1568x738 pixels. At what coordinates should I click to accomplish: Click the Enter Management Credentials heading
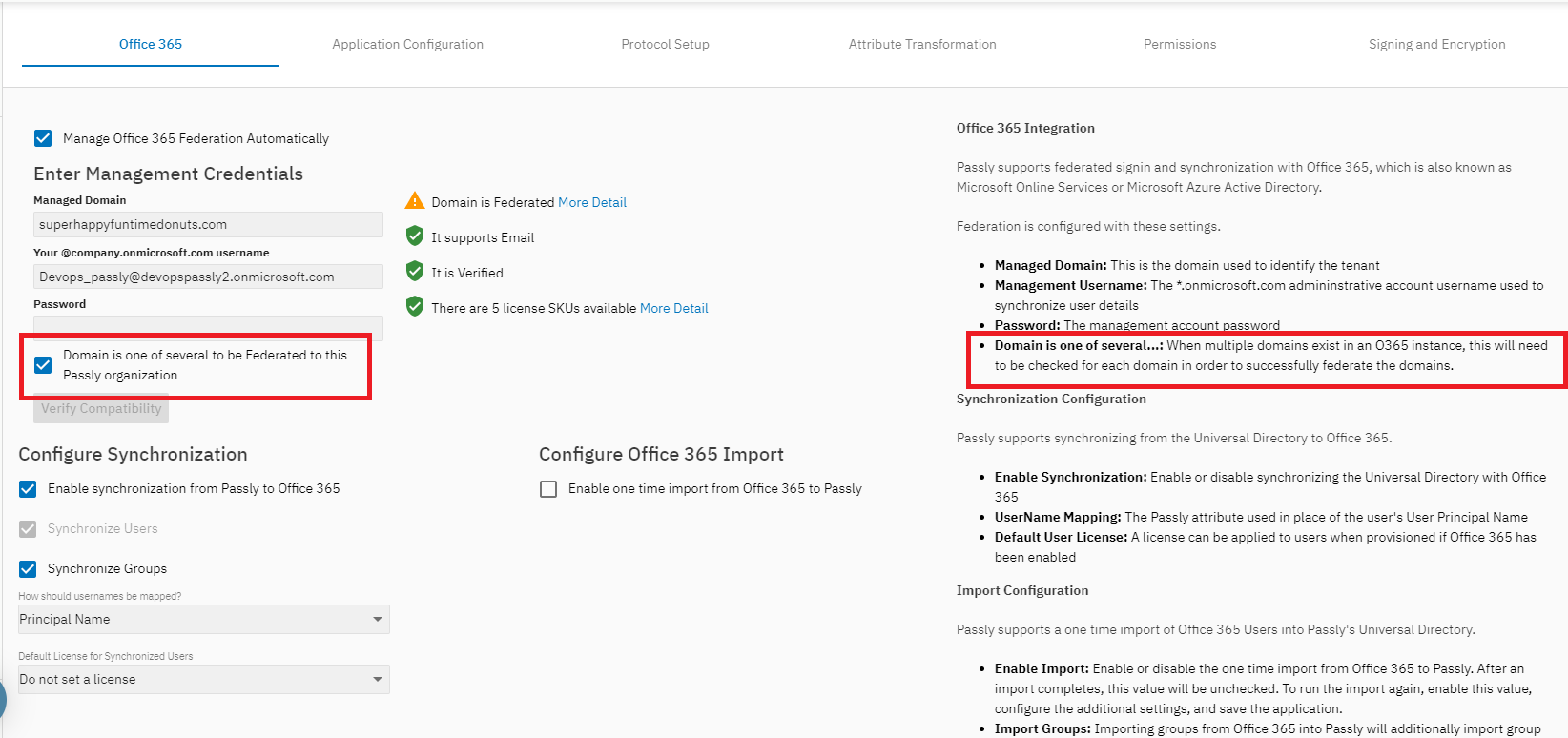click(x=168, y=174)
